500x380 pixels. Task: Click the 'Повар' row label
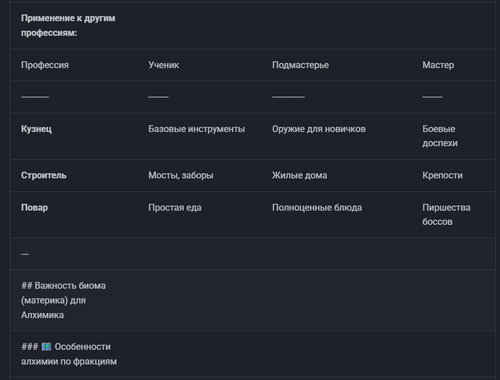pyautogui.click(x=34, y=208)
